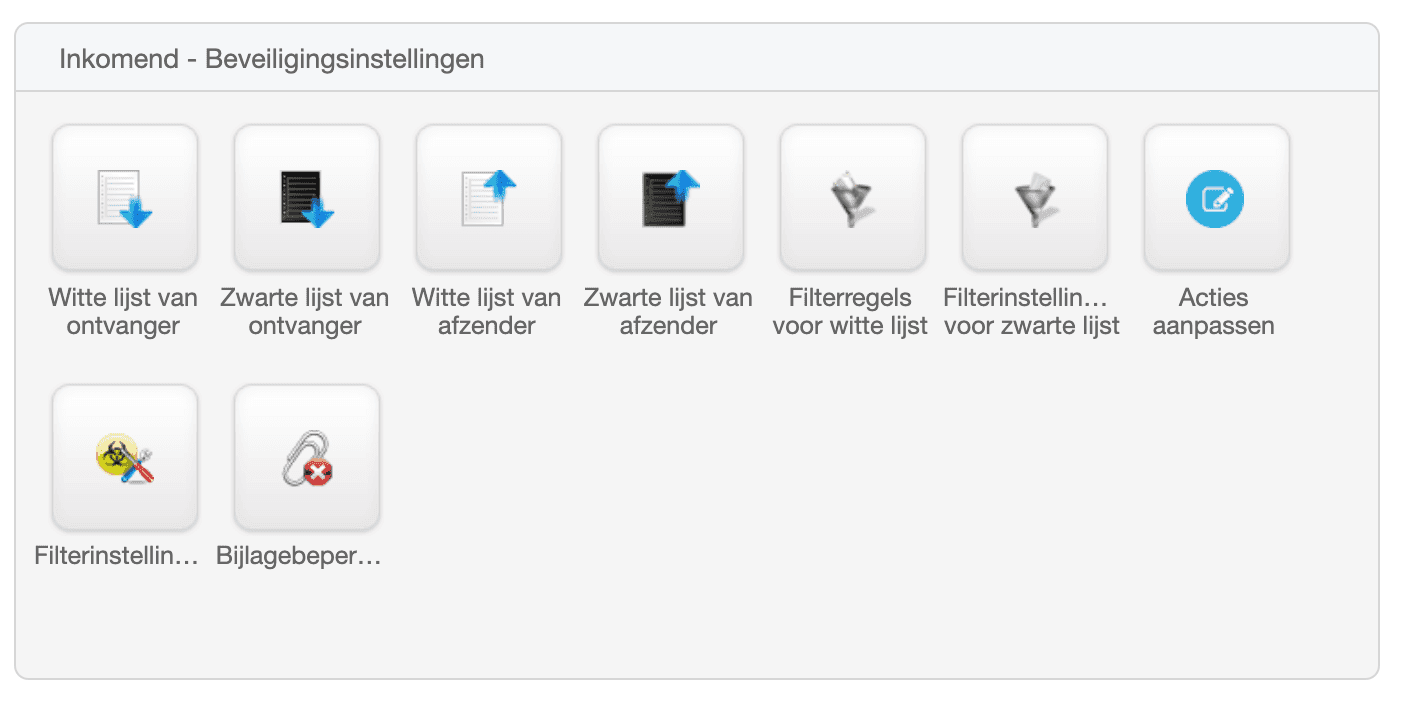Click the 'Witte lijst van ontvanger' label

pos(123,312)
